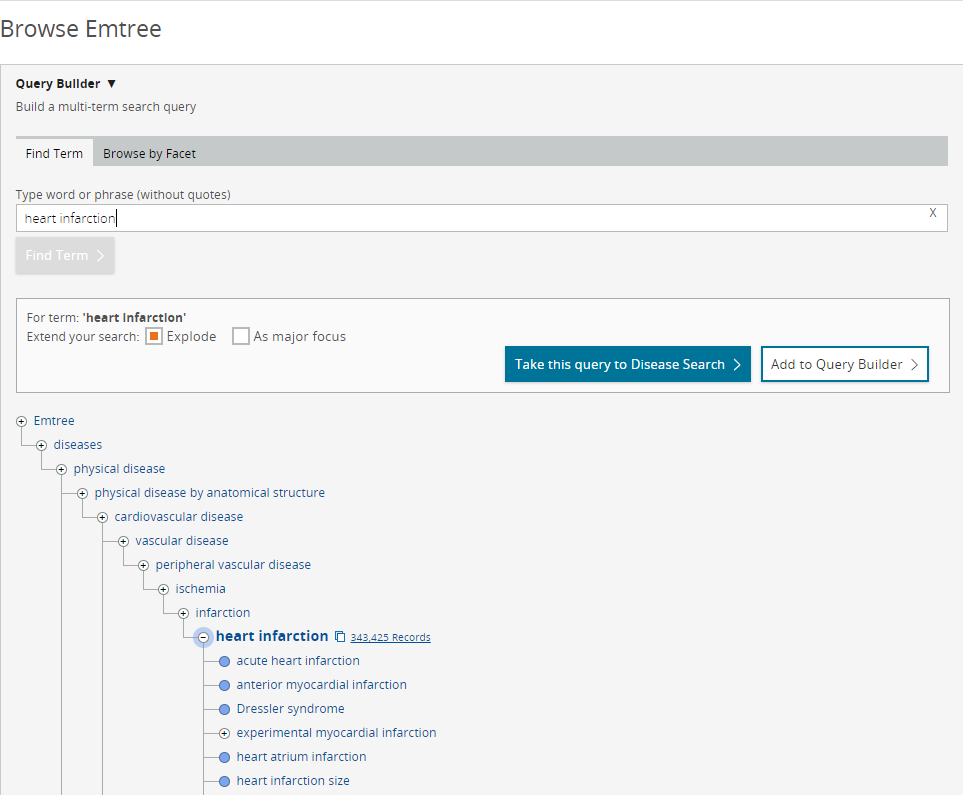
Task: Select the Find Term tab
Action: (54, 153)
